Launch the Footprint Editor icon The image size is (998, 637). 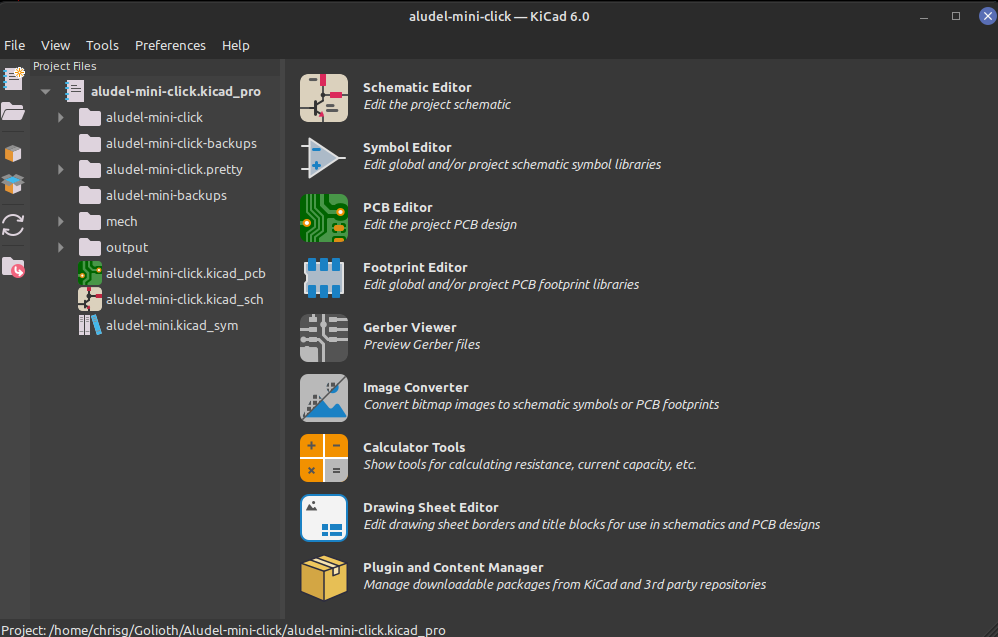click(x=324, y=278)
